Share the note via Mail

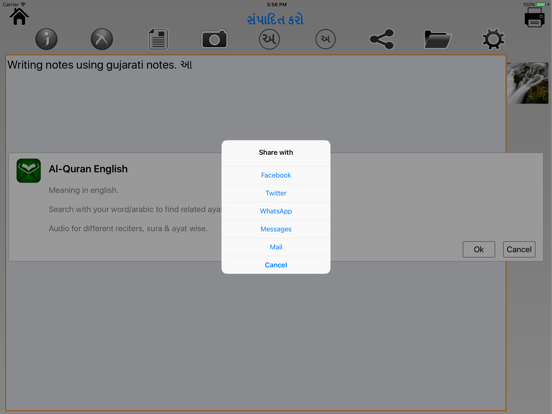pos(276,247)
